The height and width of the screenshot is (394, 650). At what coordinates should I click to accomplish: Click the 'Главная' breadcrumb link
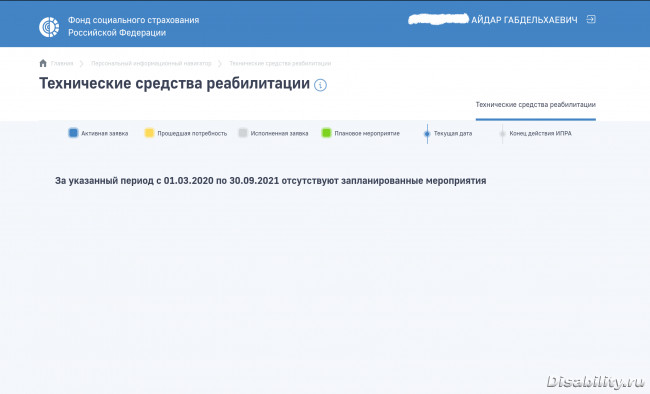62,63
